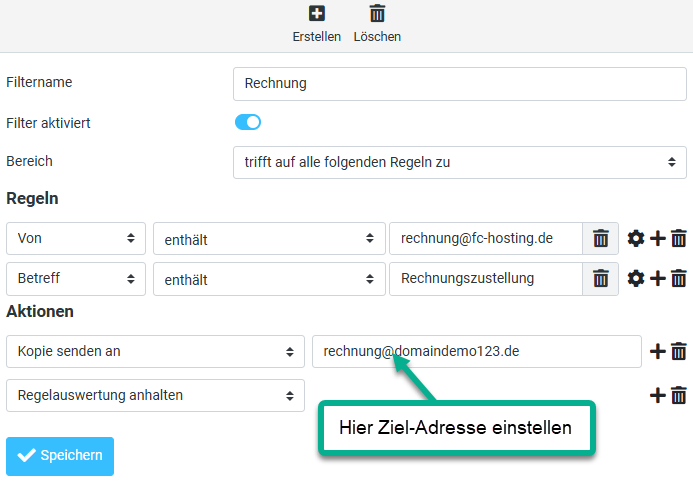The height and width of the screenshot is (492, 693).
Task: Add action after Kopie senden an
Action: coord(657,351)
